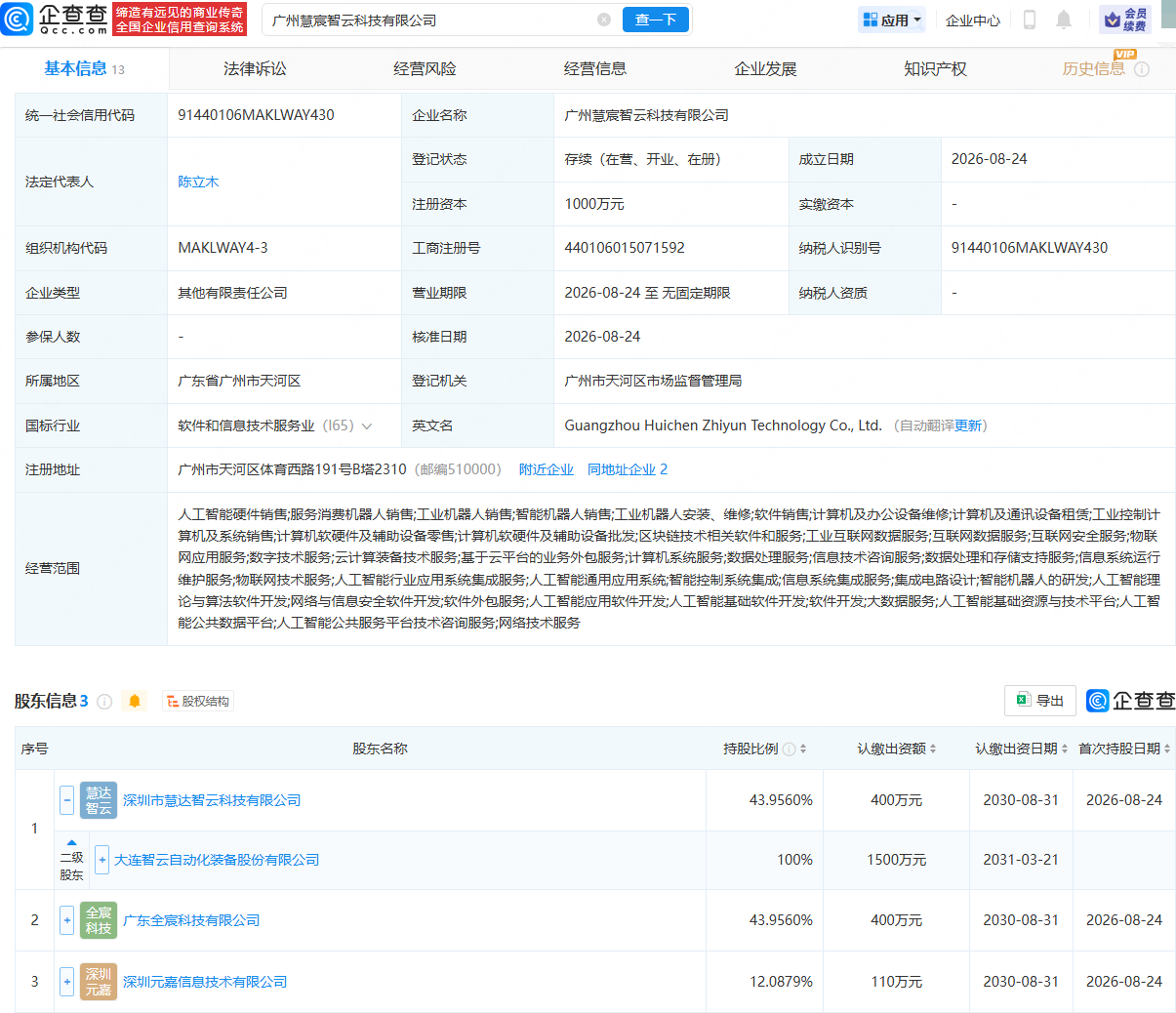
Task: Open legal representative 陈立木 profile
Action: [x=198, y=182]
